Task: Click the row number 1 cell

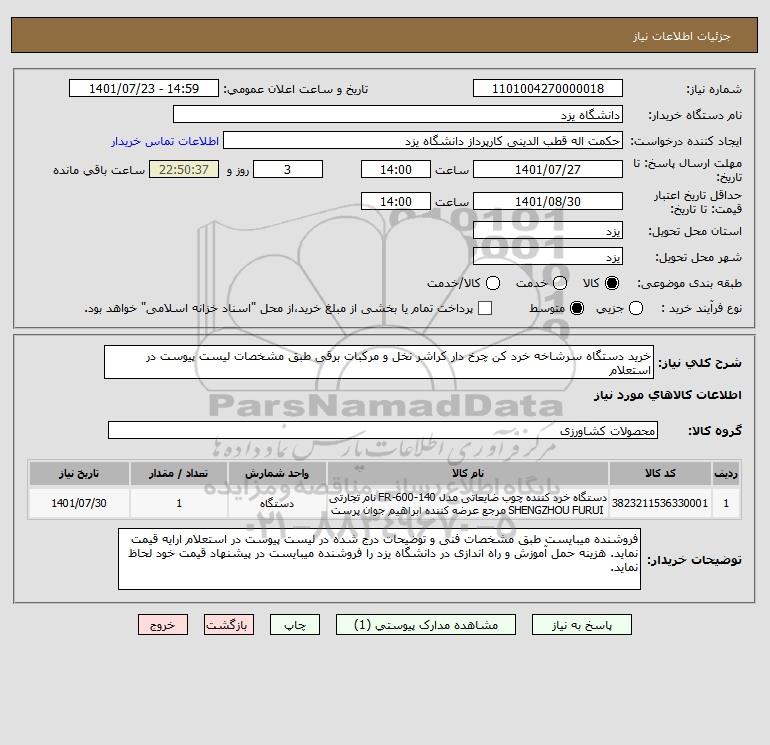Action: point(726,503)
